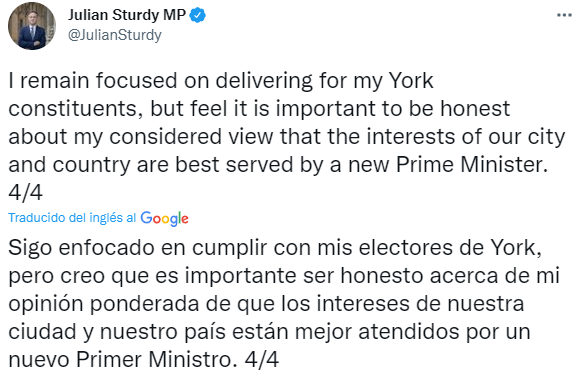Click the line starting 'Sigo enfocado en cumplir'

(x=275, y=248)
